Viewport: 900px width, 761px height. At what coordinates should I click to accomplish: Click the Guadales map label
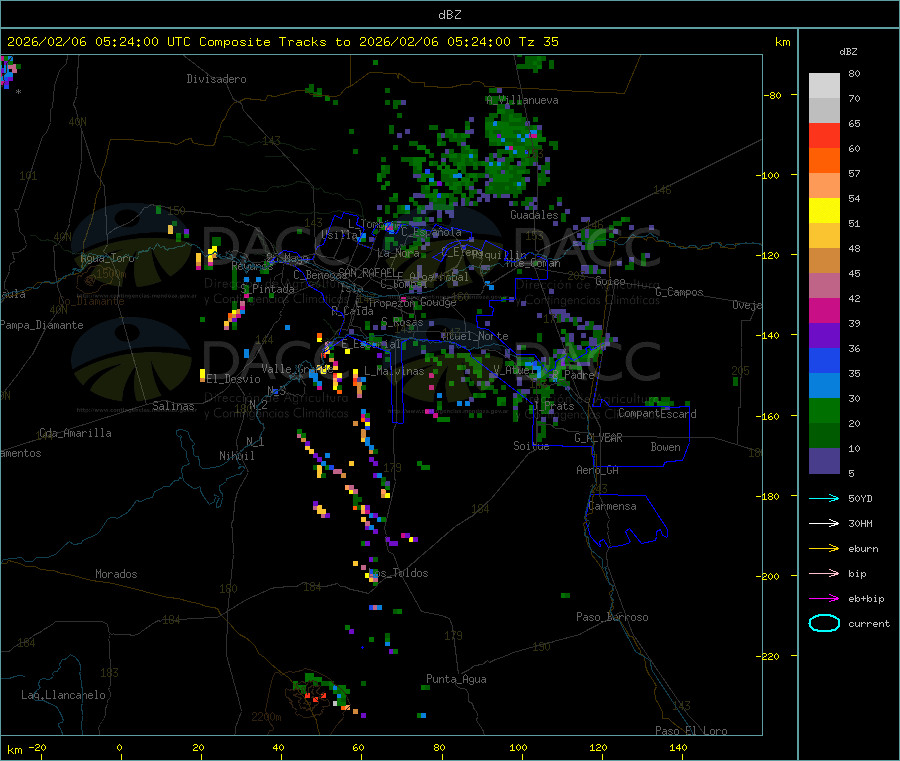(534, 215)
